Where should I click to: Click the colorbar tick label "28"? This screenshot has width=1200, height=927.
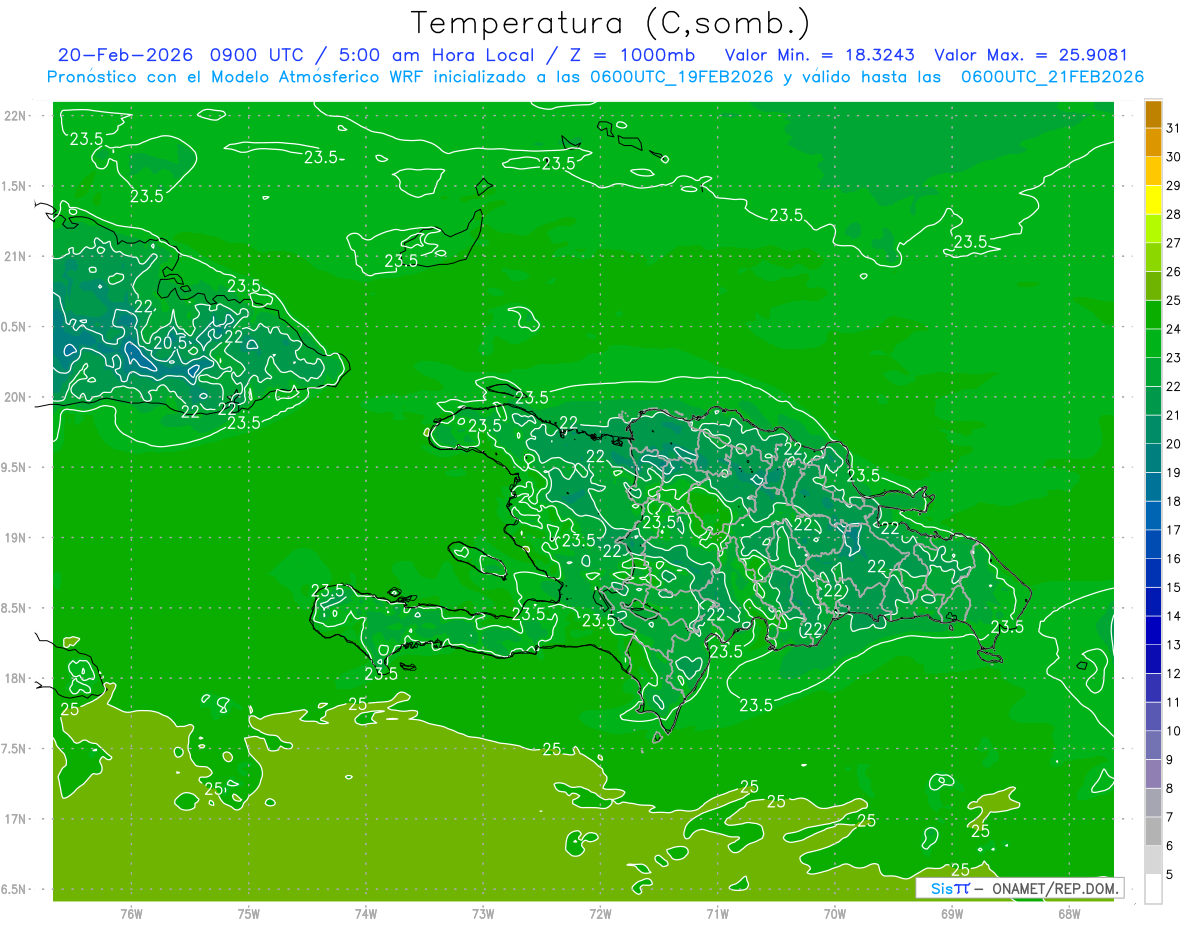point(1174,214)
